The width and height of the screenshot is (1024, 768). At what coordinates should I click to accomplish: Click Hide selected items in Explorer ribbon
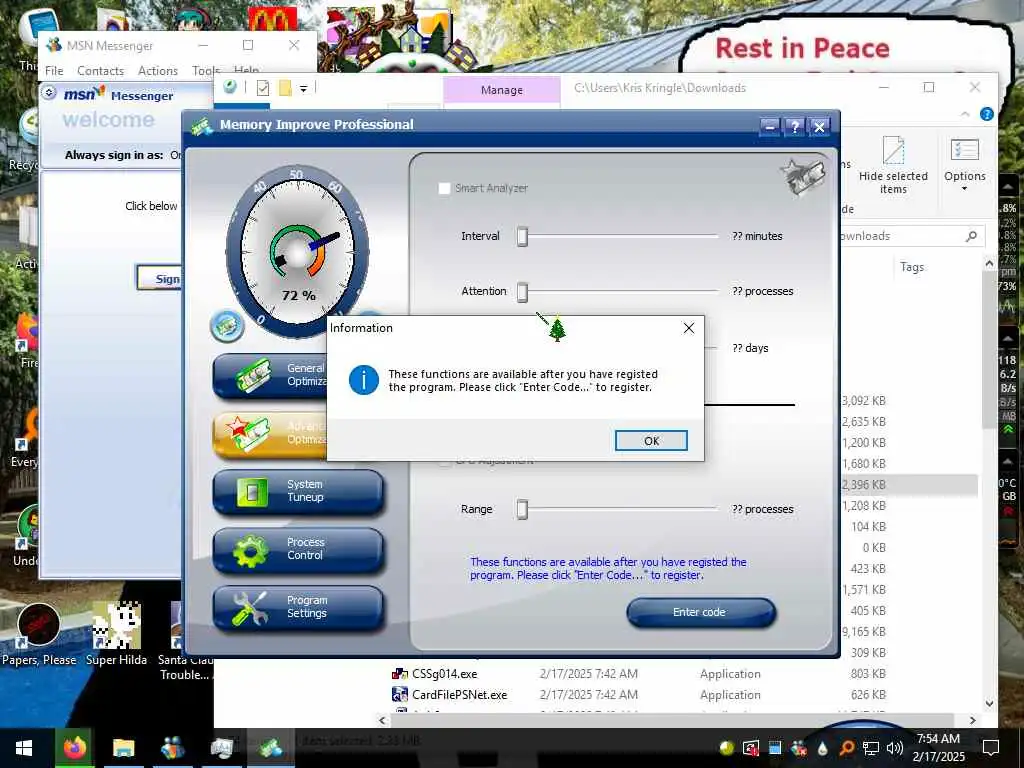point(893,165)
